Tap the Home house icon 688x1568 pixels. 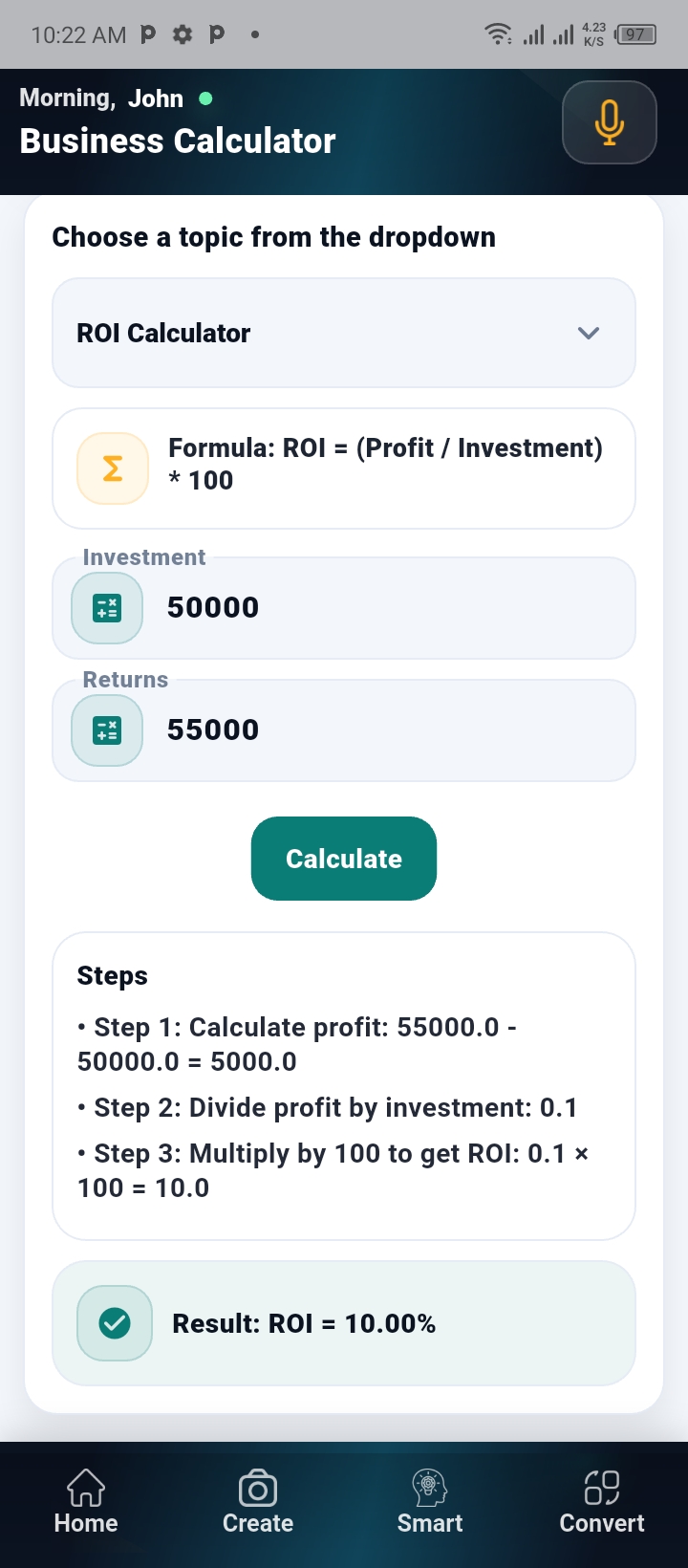pos(86,1487)
